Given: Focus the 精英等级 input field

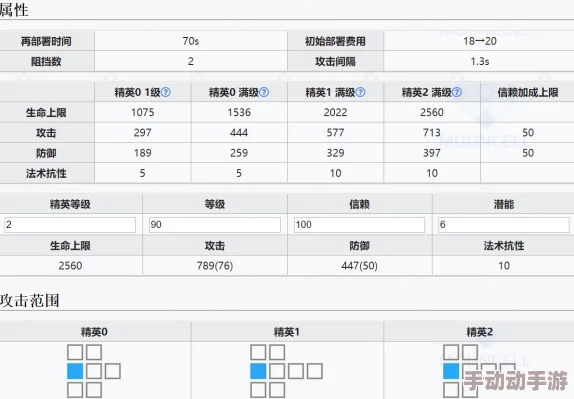Looking at the screenshot, I should pos(70,225).
